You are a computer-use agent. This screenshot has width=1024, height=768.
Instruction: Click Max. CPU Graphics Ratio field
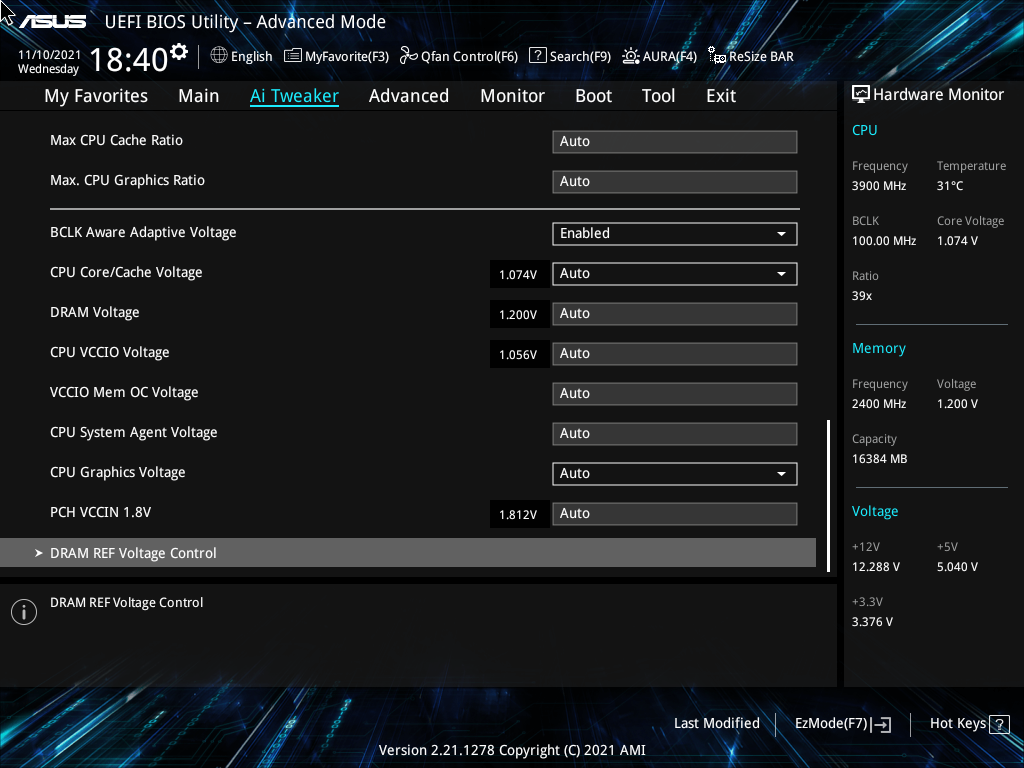point(675,182)
